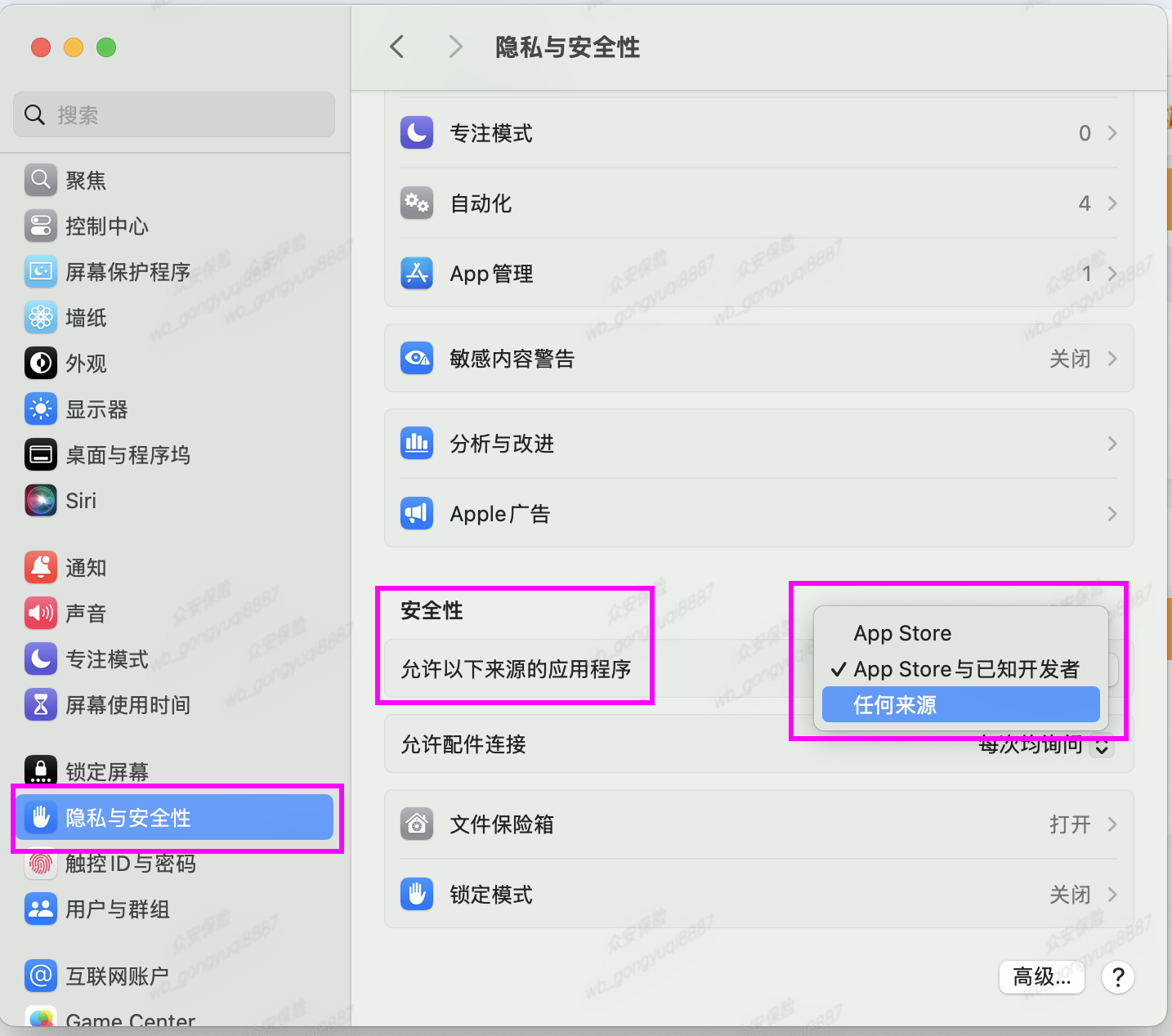Open the 允许配件连接 stepper dropdown
This screenshot has width=1172, height=1036.
tap(1102, 745)
